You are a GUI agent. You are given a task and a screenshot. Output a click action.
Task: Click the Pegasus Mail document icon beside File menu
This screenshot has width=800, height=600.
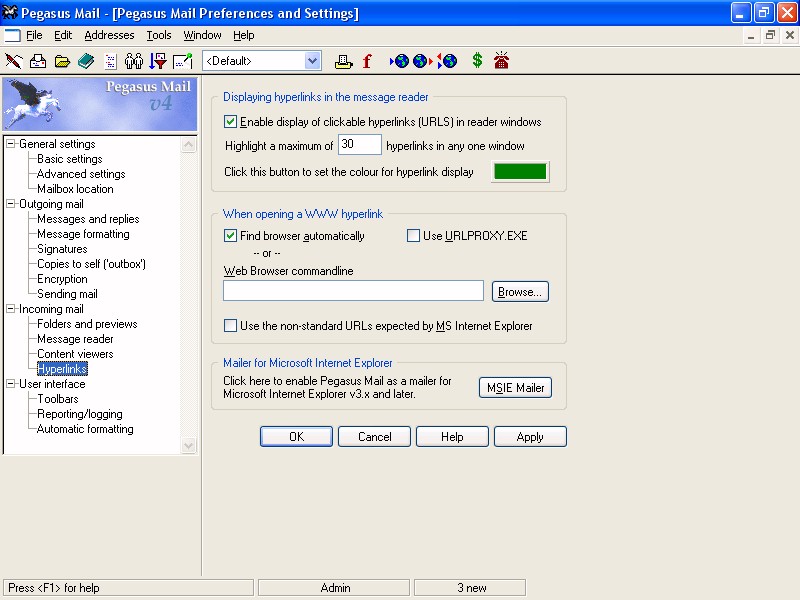[x=12, y=35]
